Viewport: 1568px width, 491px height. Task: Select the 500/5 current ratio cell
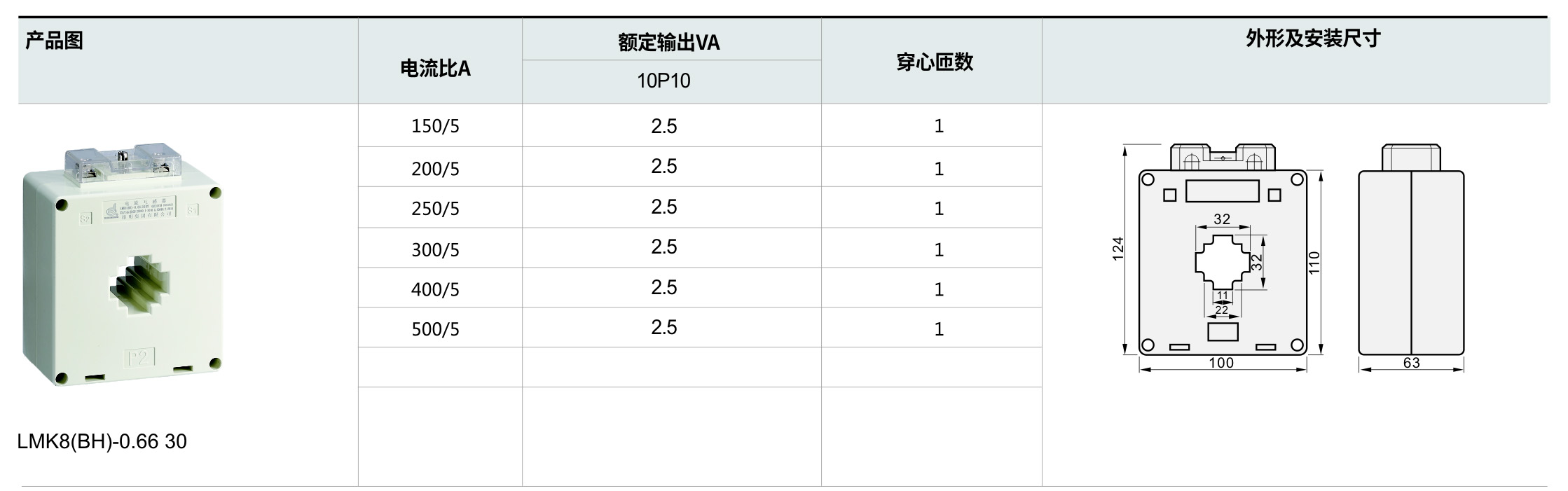(435, 329)
